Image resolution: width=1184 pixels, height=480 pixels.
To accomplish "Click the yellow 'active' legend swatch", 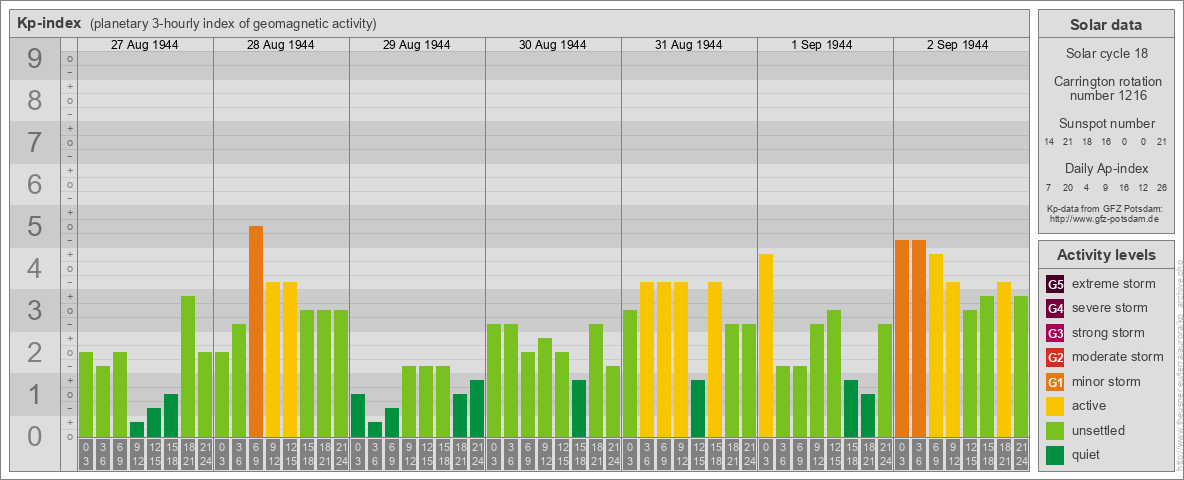I will [1055, 406].
